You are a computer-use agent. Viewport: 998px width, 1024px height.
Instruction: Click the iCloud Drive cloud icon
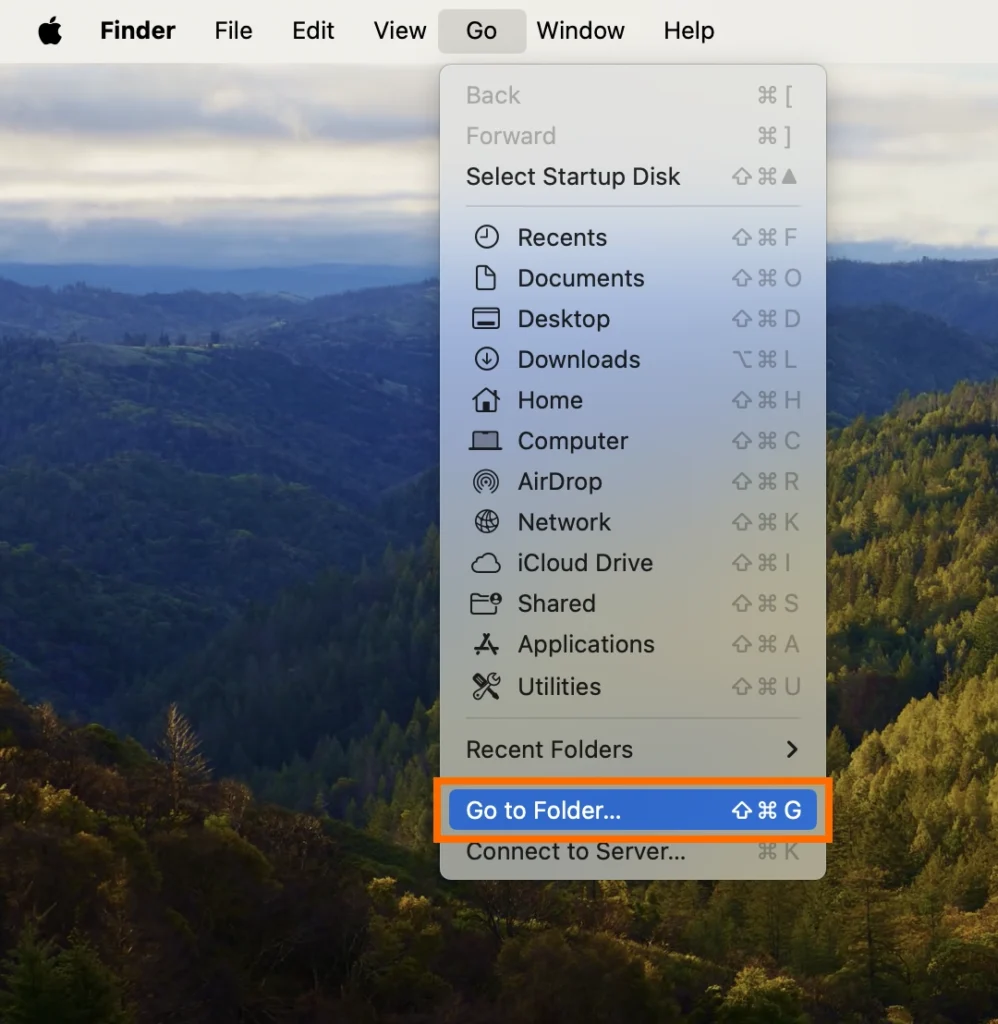(x=486, y=563)
